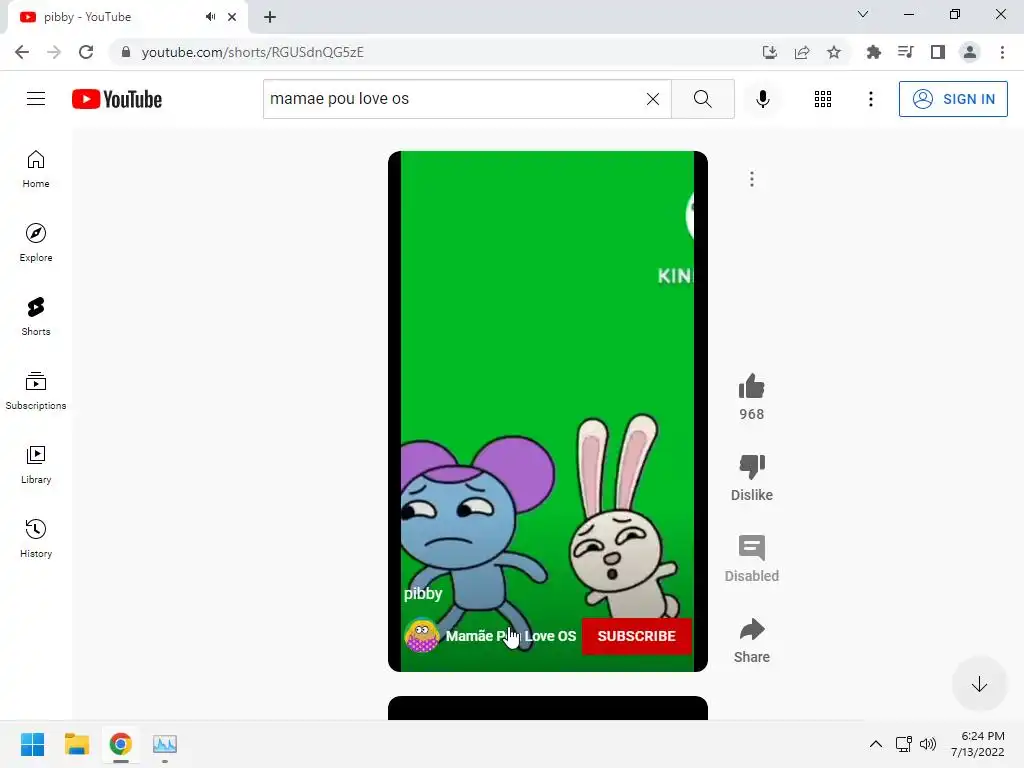The width and height of the screenshot is (1024, 768).
Task: Show hidden system tray icons
Action: tap(876, 744)
